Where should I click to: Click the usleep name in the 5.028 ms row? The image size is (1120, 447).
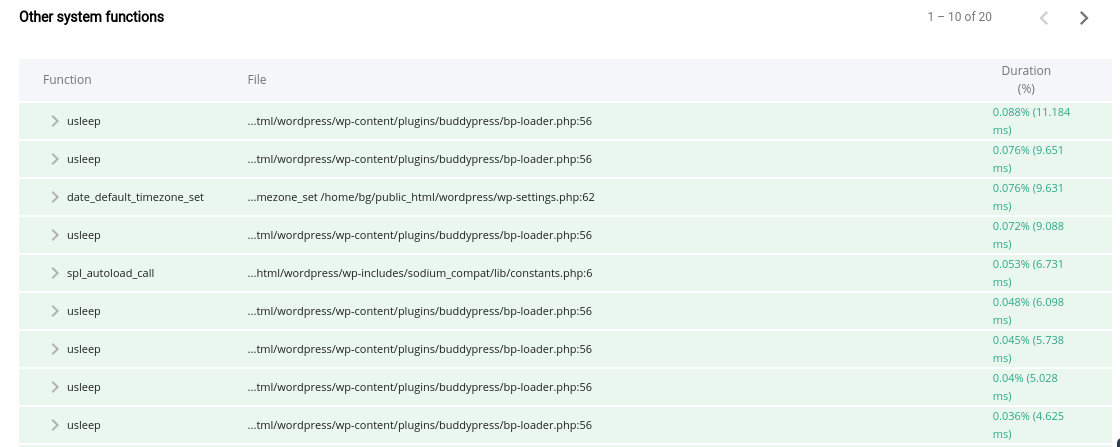coord(84,387)
